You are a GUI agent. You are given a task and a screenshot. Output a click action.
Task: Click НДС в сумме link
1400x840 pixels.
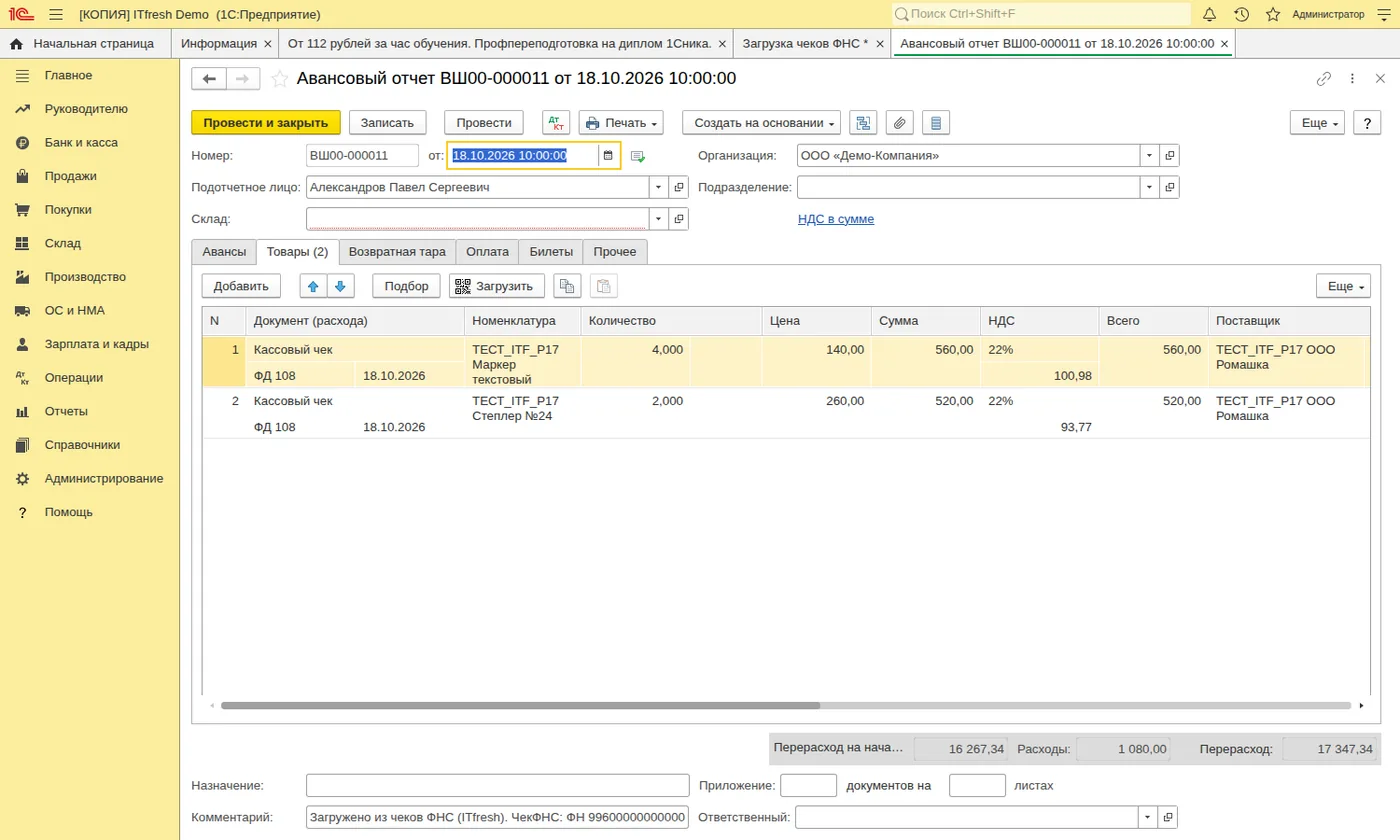pos(836,218)
